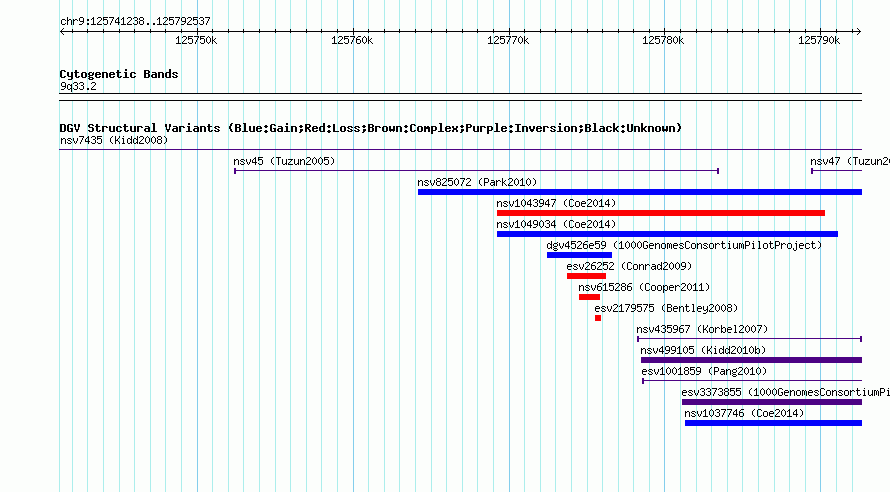Screen dimensions: 890x492
Task: Click the 125750k ruler position
Action: [196, 40]
